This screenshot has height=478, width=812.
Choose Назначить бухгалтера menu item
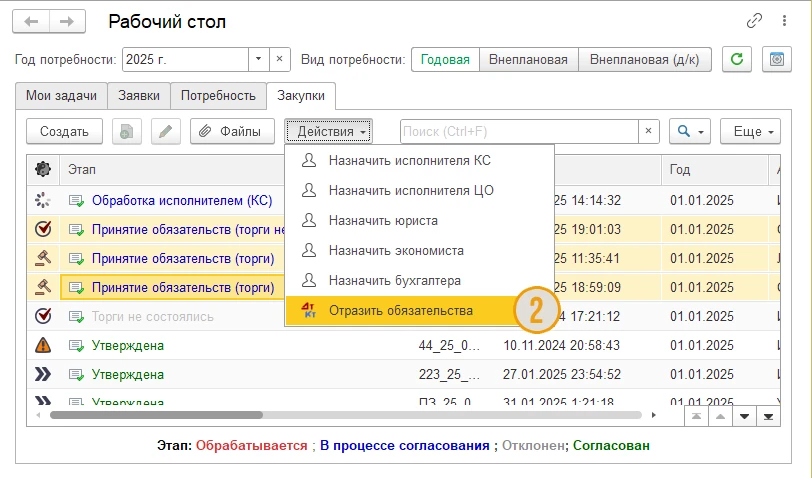point(419,281)
